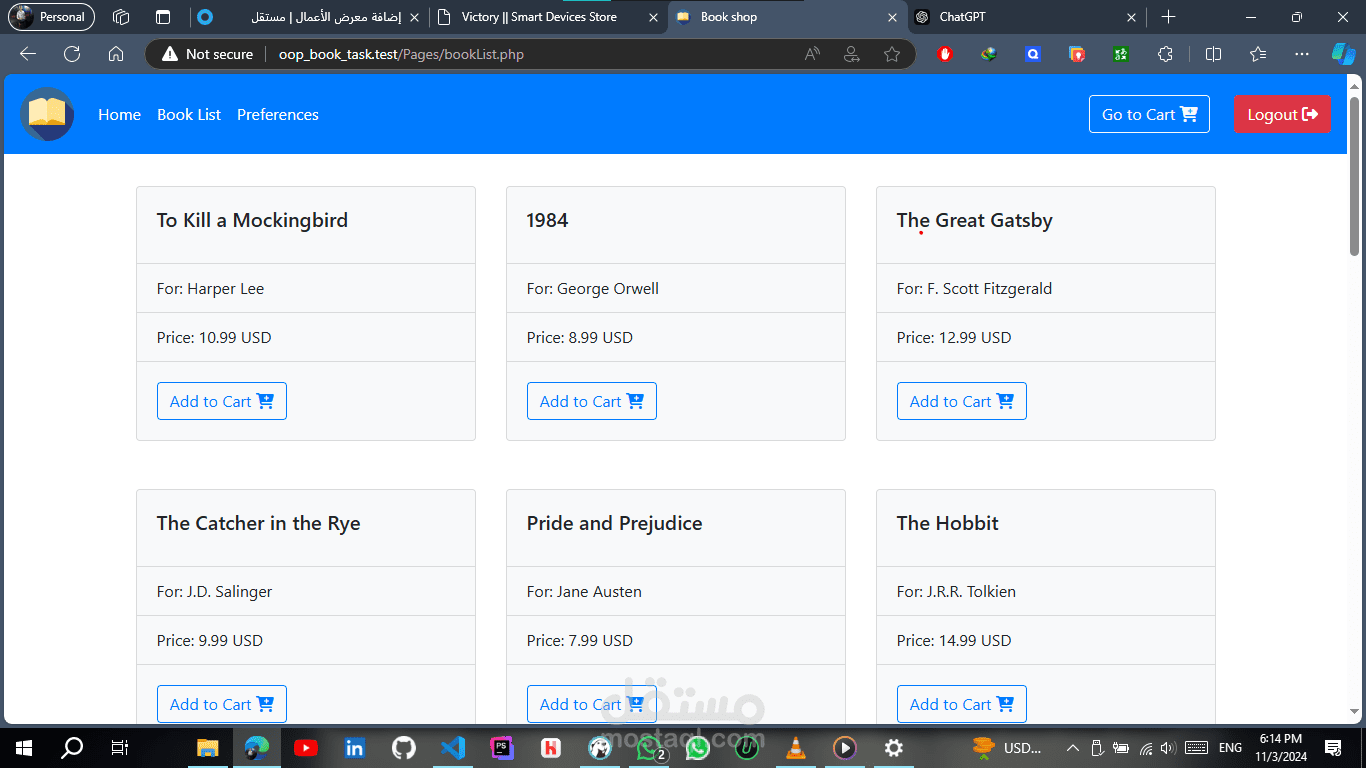Viewport: 1366px width, 768px height.
Task: Add To Kill a Mockingbird to cart
Action: (x=222, y=401)
